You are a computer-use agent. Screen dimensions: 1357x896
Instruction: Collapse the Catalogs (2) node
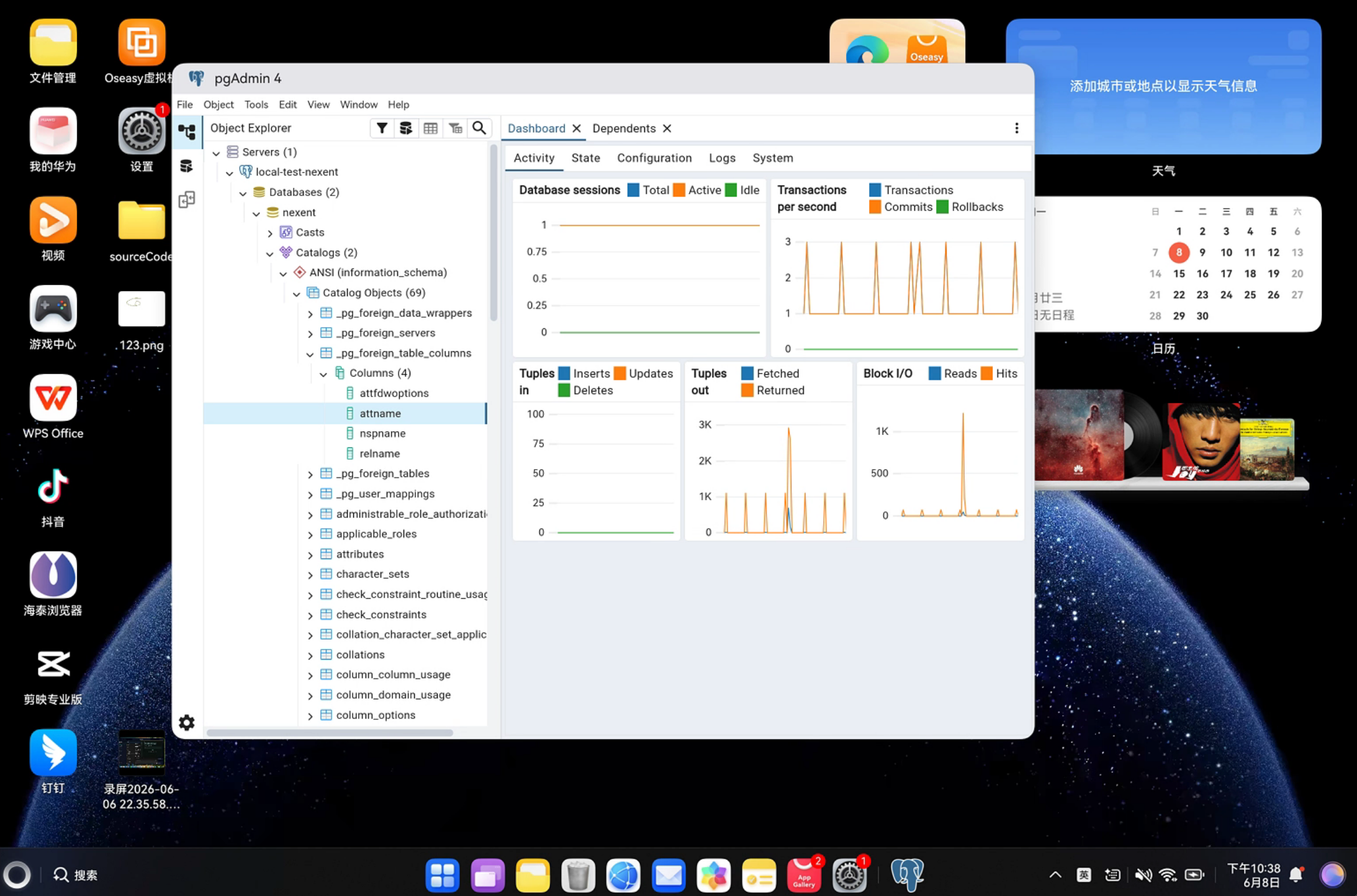point(270,253)
